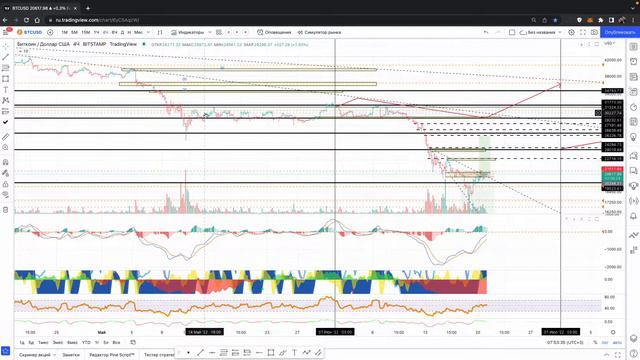Redo the chart action
The image size is (640, 360).
point(498,32)
